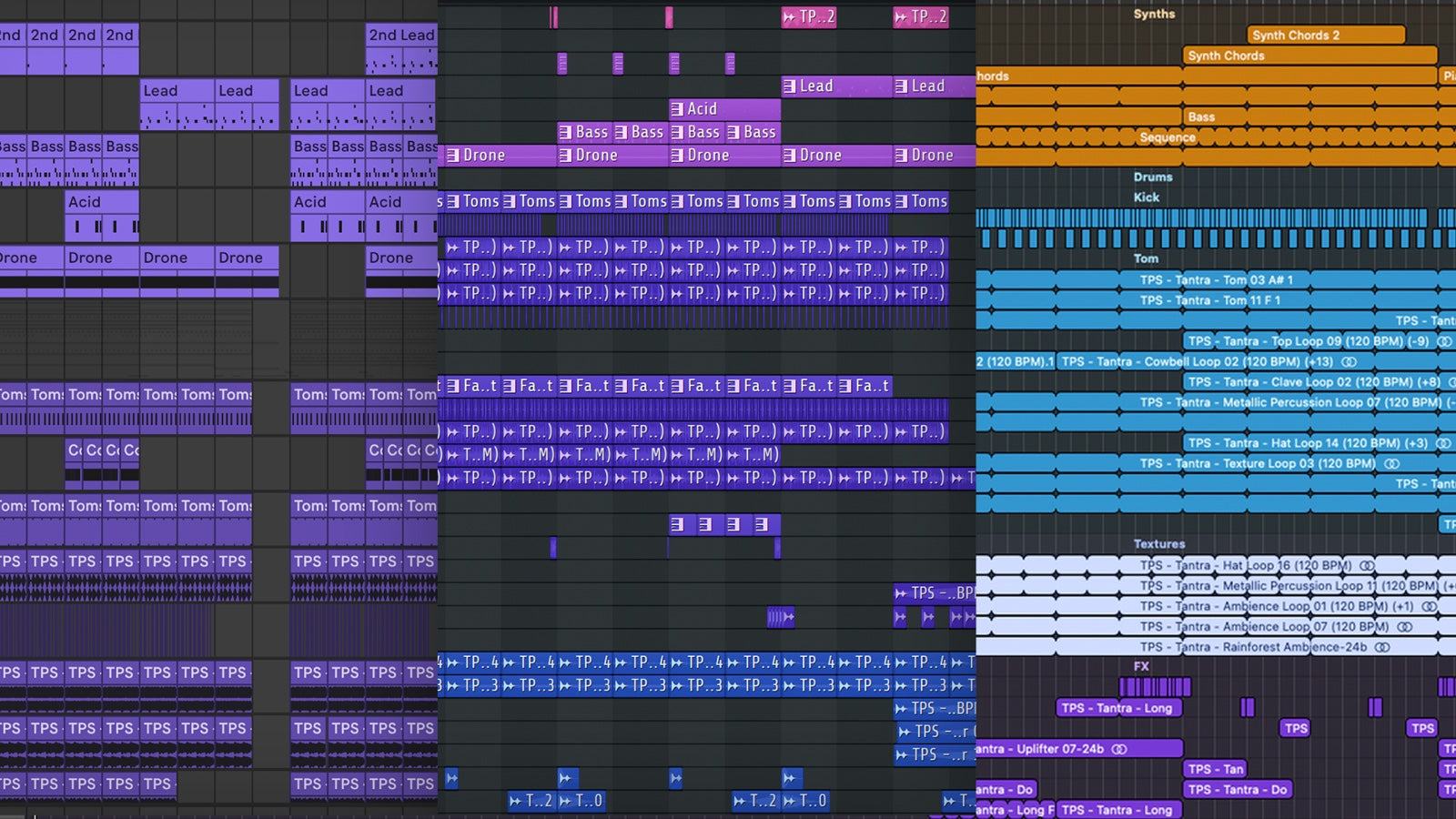Collapse the Textures track group header
Image resolution: width=1456 pixels, height=819 pixels.
1158,543
